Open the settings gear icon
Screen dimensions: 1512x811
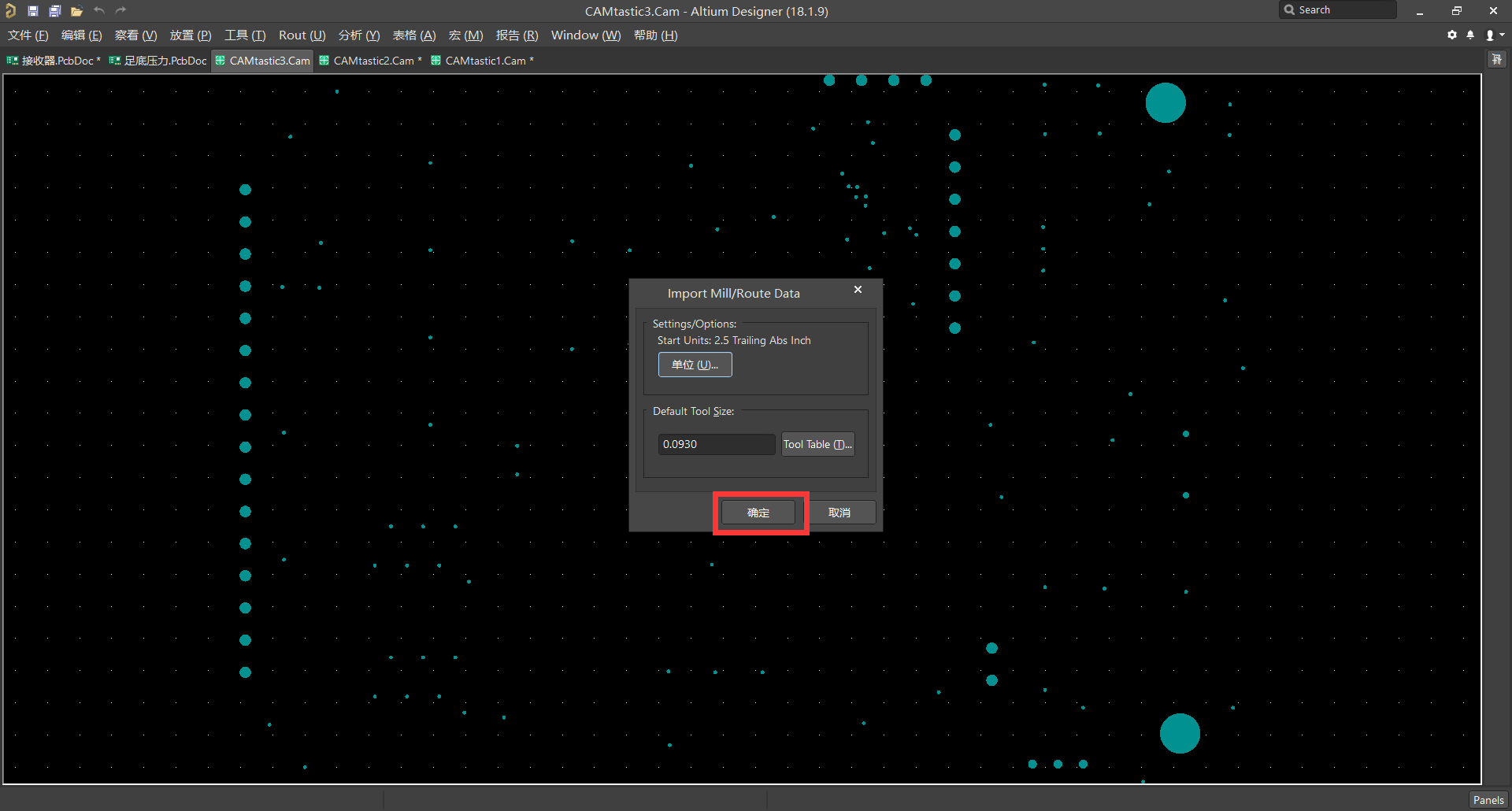pyautogui.click(x=1451, y=35)
